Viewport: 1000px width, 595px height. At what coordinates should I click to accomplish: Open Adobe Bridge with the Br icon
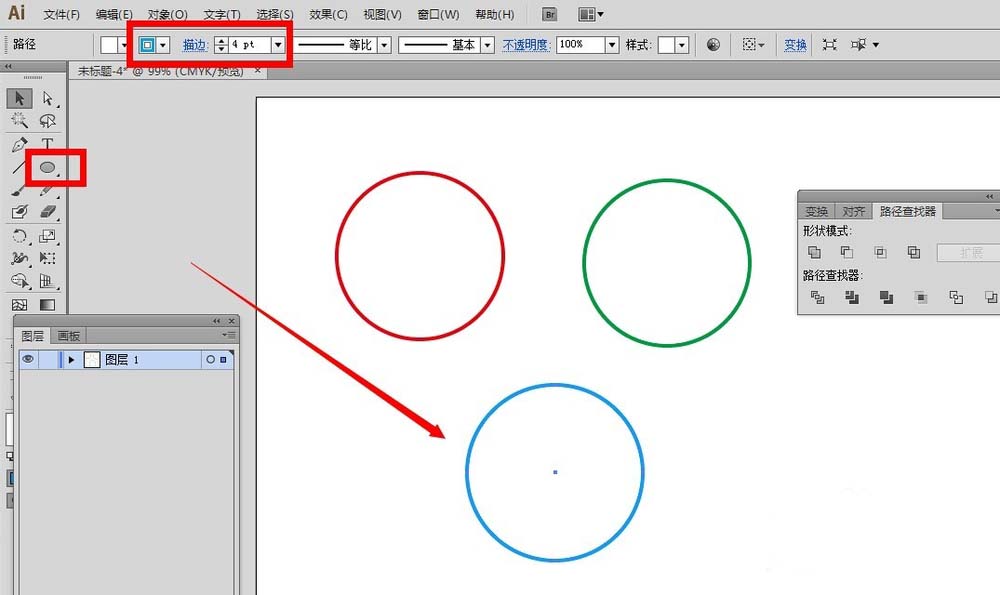pos(549,14)
